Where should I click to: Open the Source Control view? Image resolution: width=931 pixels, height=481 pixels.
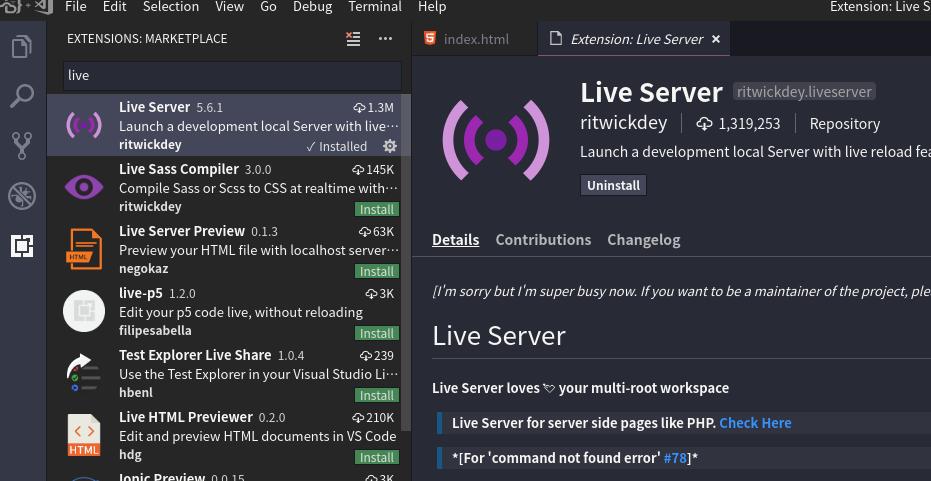pos(22,145)
